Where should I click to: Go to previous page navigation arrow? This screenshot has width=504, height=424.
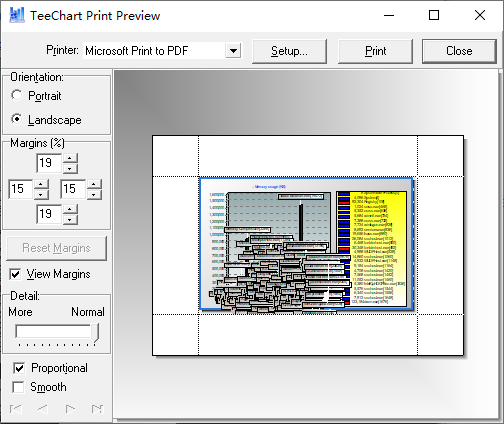[43, 409]
